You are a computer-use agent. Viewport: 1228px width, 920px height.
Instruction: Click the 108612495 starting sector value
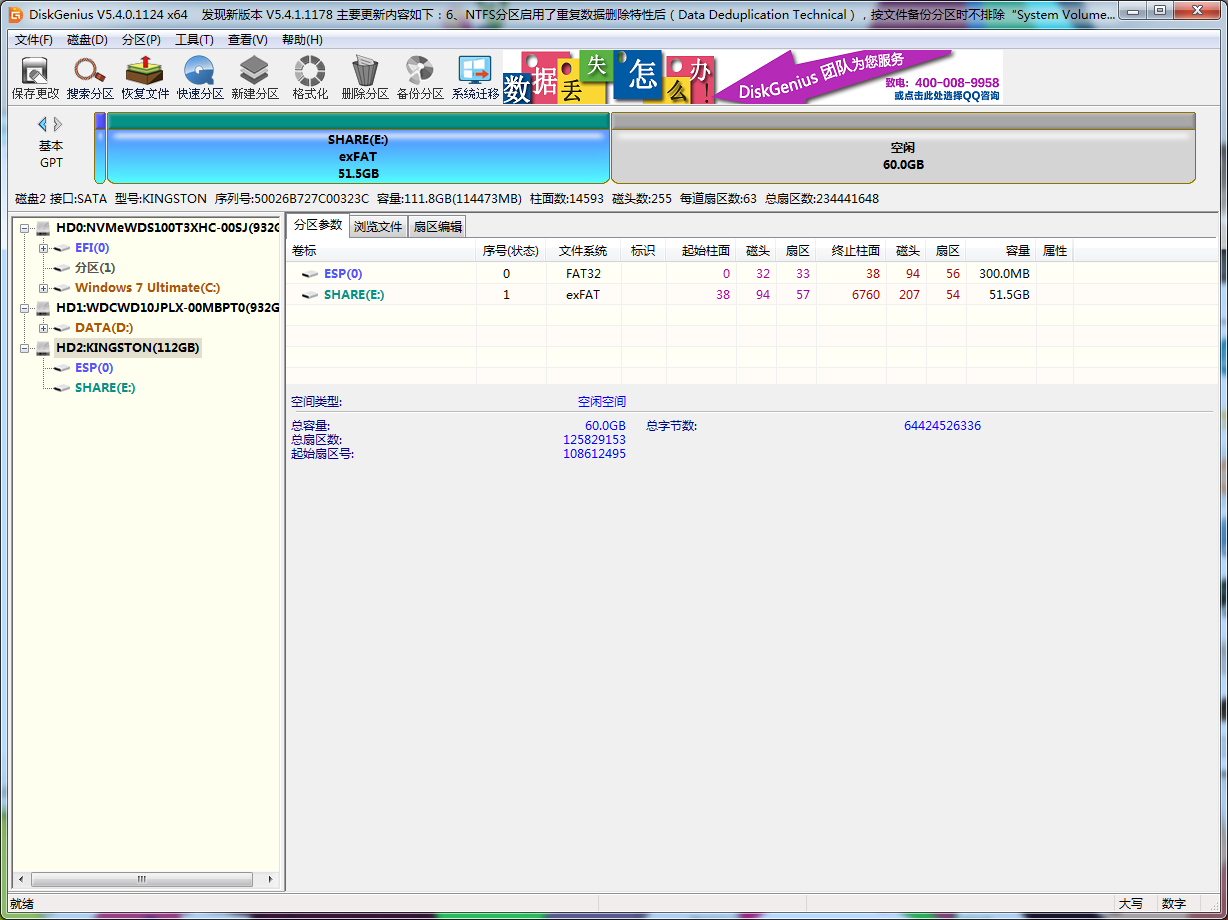pos(594,454)
